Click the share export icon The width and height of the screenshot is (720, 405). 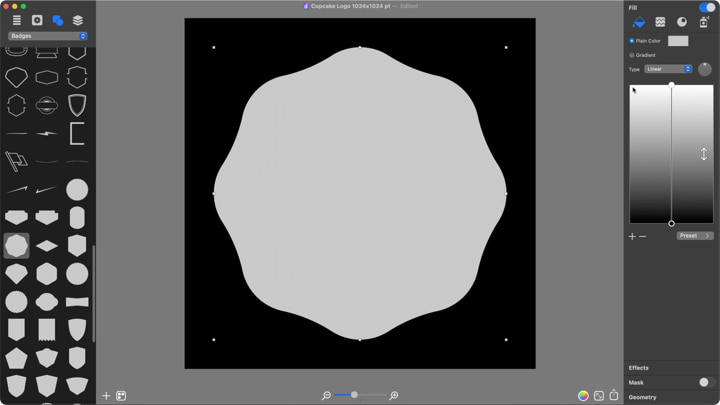coord(614,395)
